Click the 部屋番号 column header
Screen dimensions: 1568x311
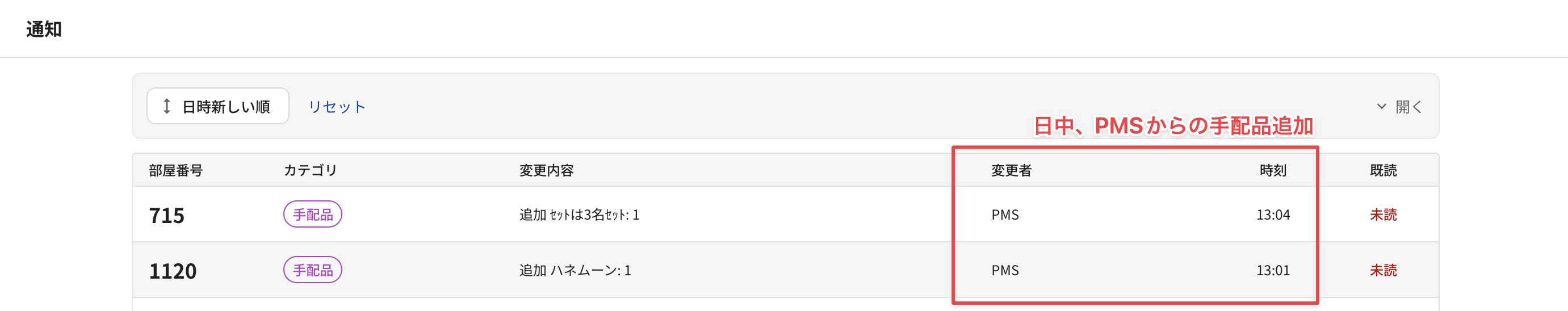pos(176,170)
